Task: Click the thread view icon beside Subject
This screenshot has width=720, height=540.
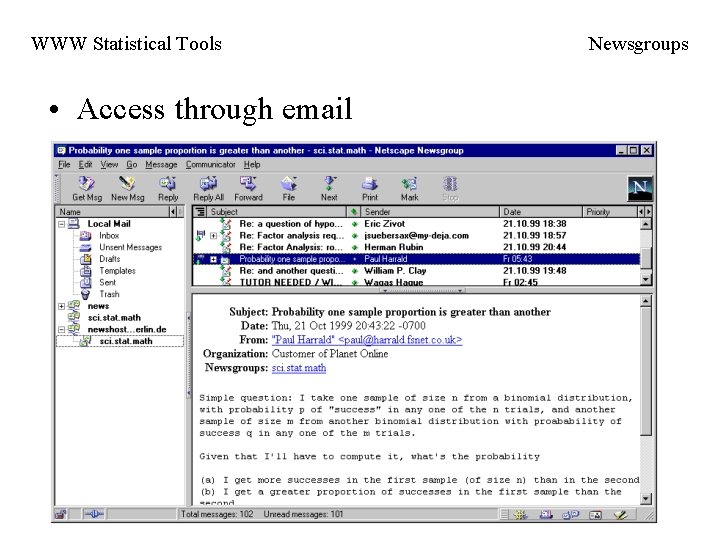Action: point(200,212)
